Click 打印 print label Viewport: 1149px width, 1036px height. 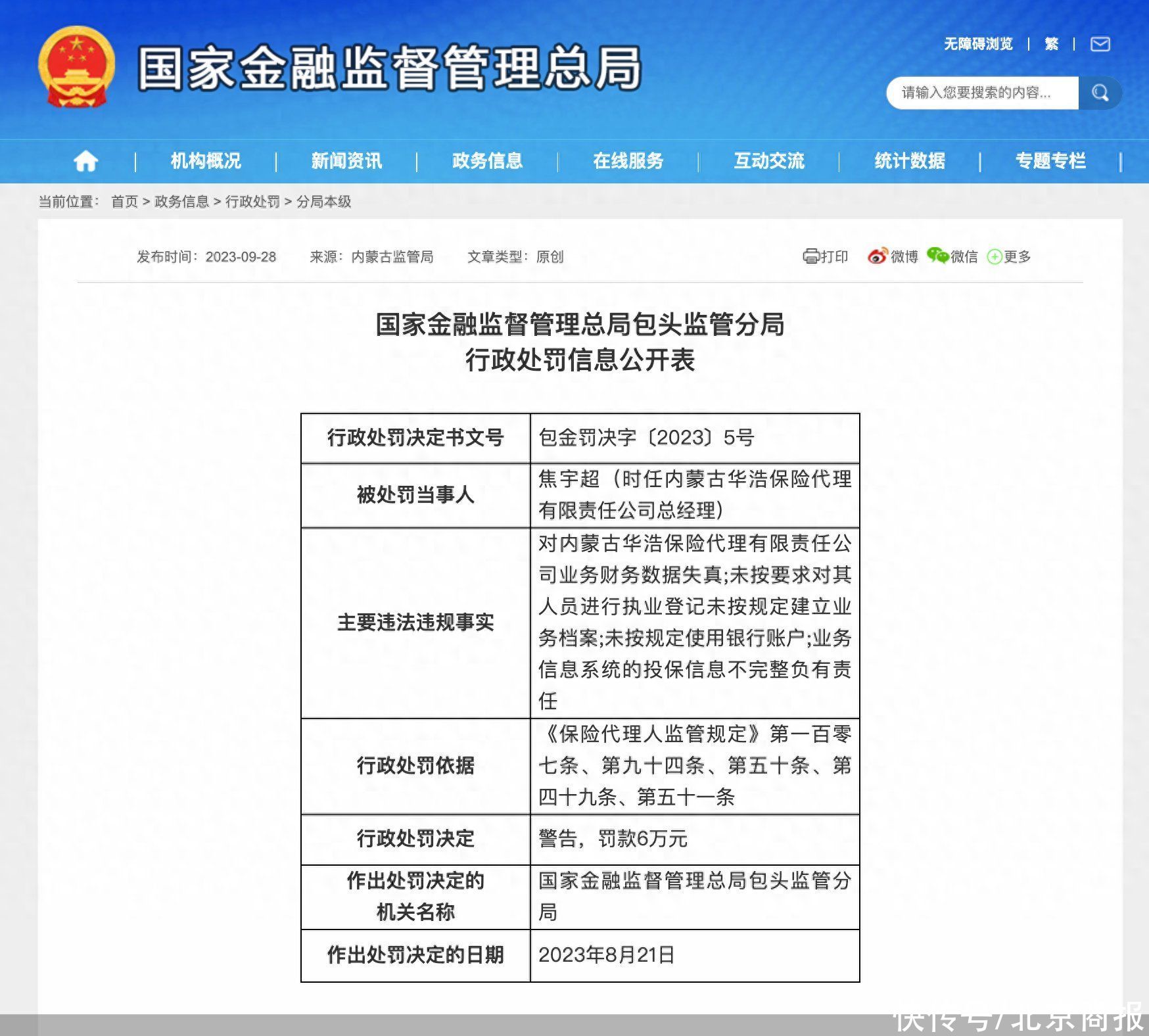[834, 257]
